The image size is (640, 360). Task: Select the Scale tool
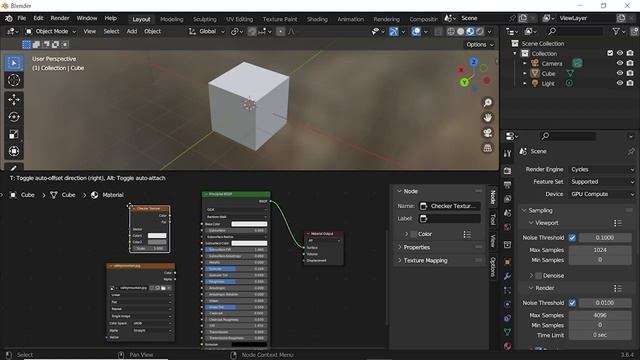coord(14,134)
